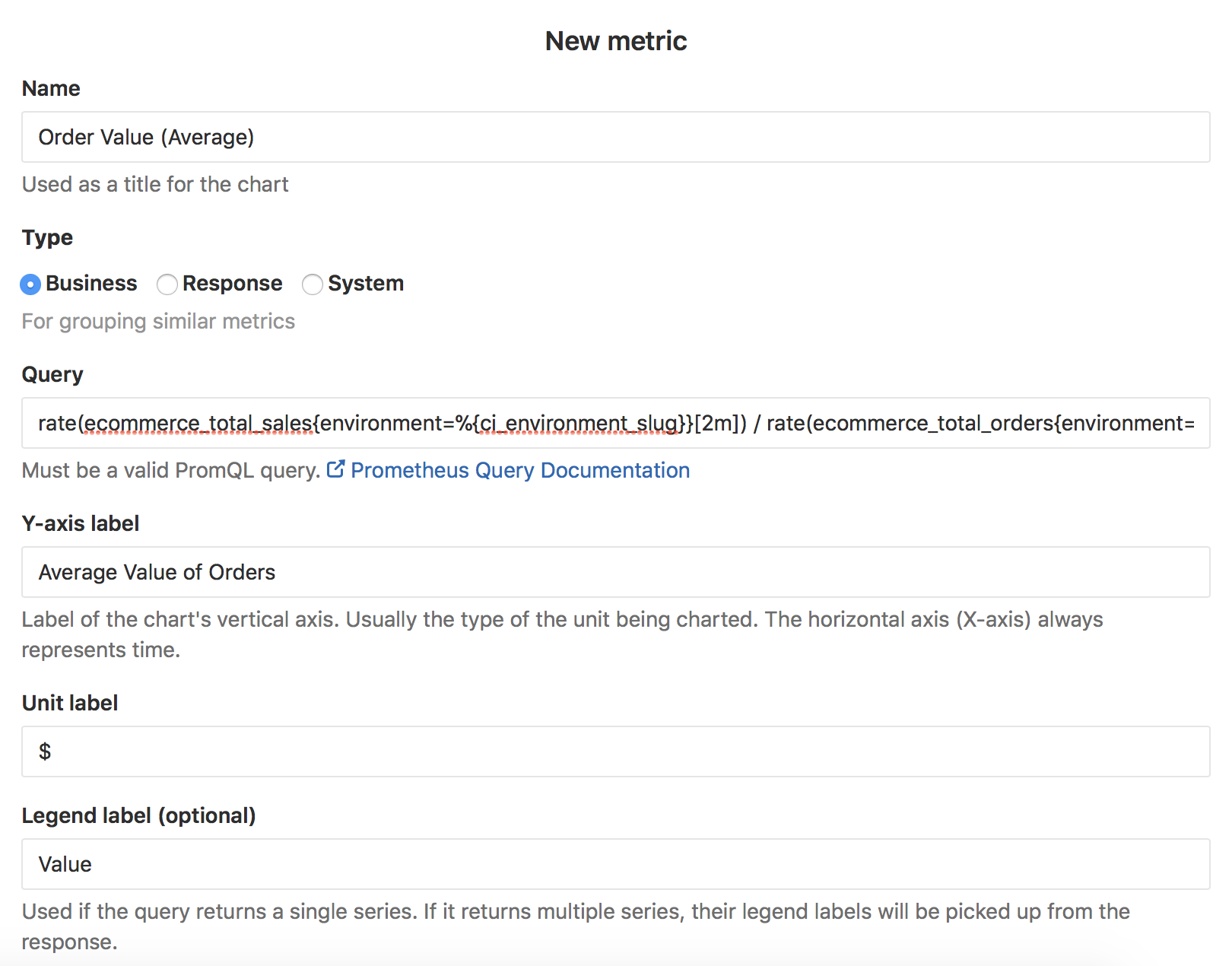Screen dimensions: 1232x966
Task: Open Prometheus Query Documentation link
Action: (519, 470)
